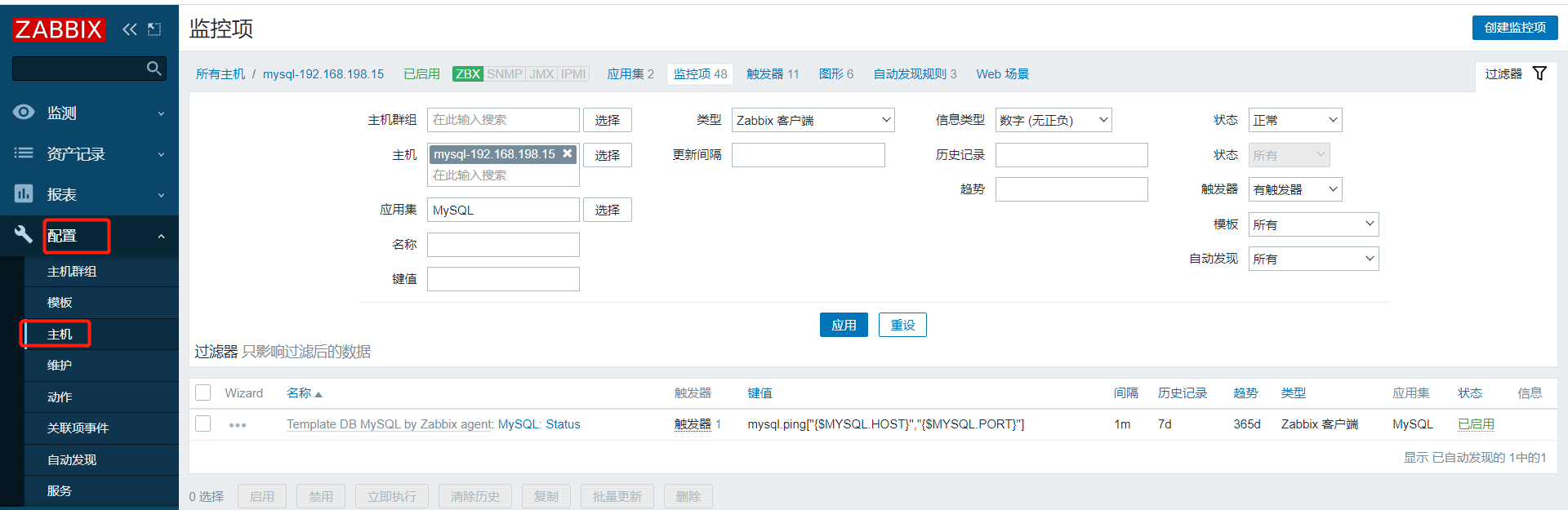
Task: Open the Web 场景 tab
Action: [x=1002, y=74]
